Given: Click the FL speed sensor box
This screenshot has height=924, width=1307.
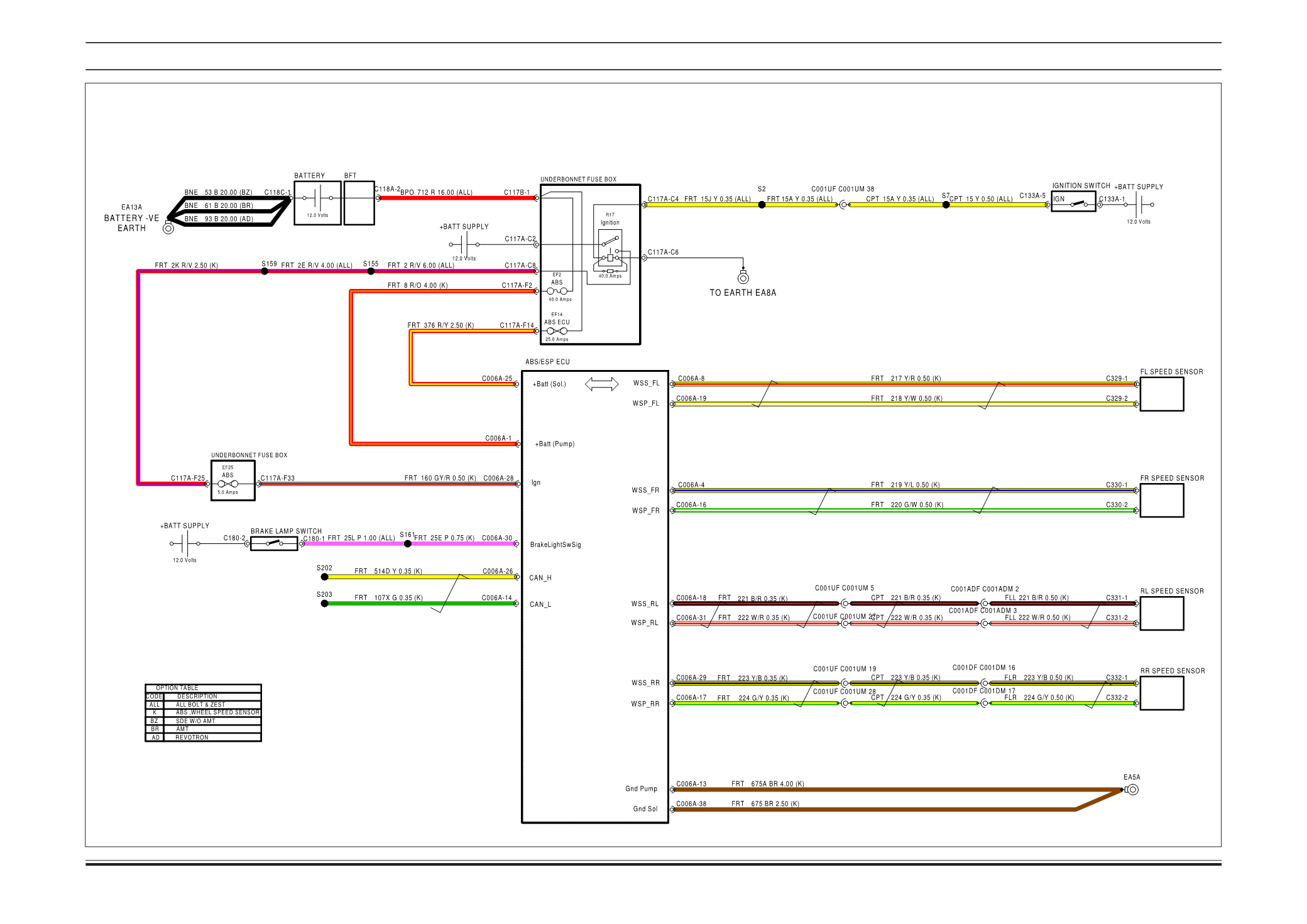Looking at the screenshot, I should 1161,394.
